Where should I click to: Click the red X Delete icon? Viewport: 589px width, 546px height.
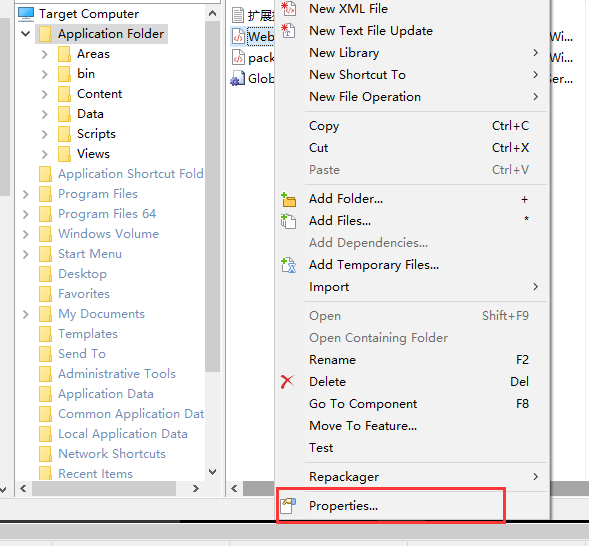point(287,382)
